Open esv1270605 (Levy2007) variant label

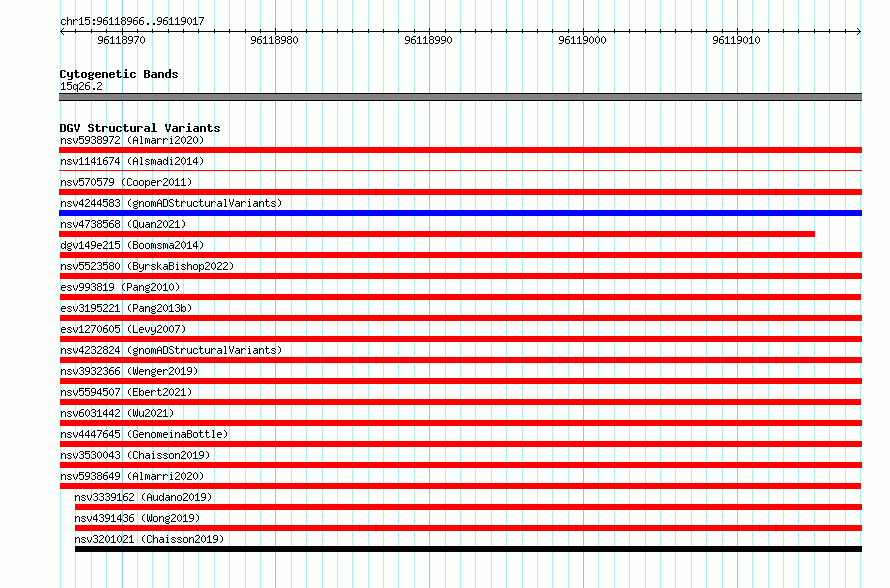click(x=123, y=329)
